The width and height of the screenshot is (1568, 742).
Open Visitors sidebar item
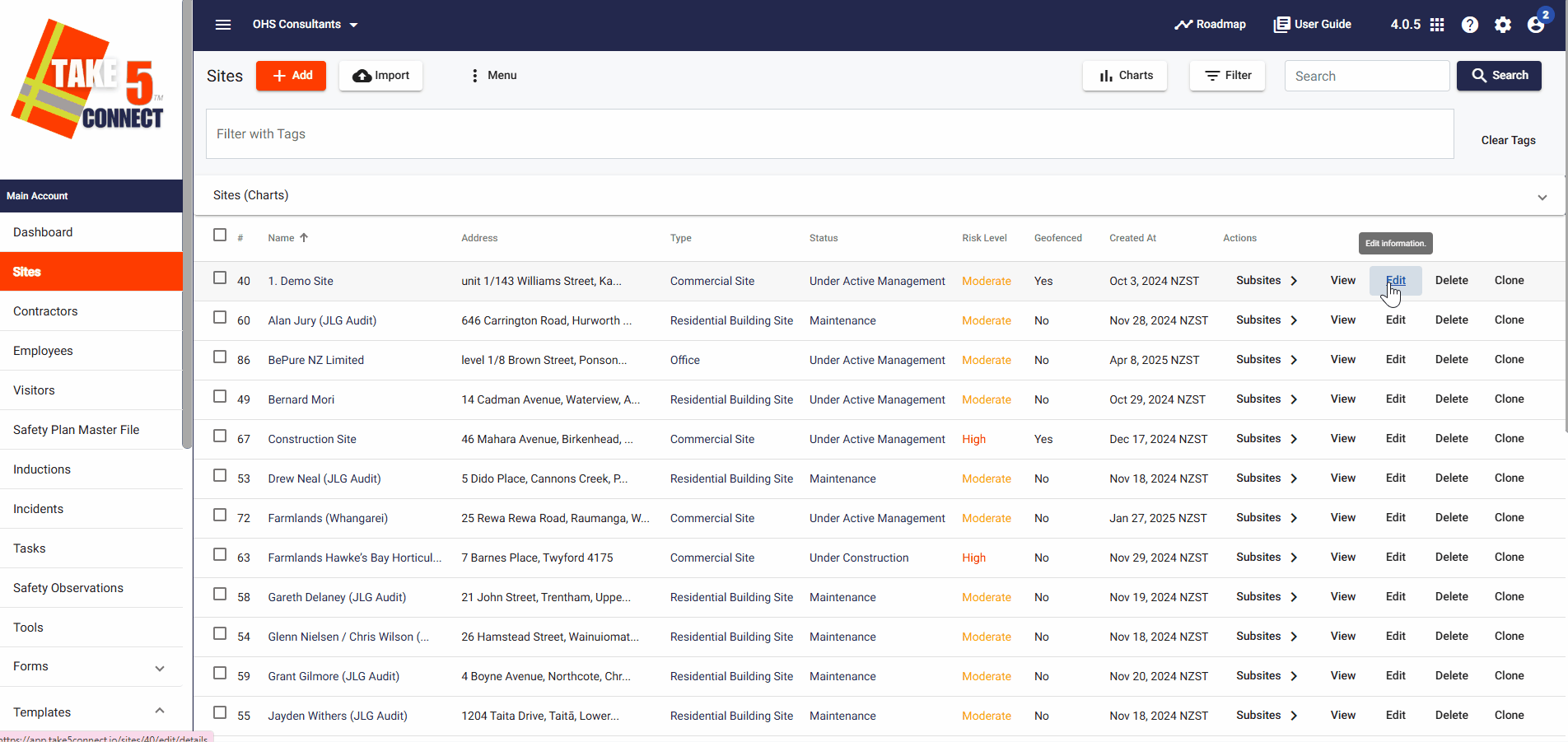(x=91, y=390)
